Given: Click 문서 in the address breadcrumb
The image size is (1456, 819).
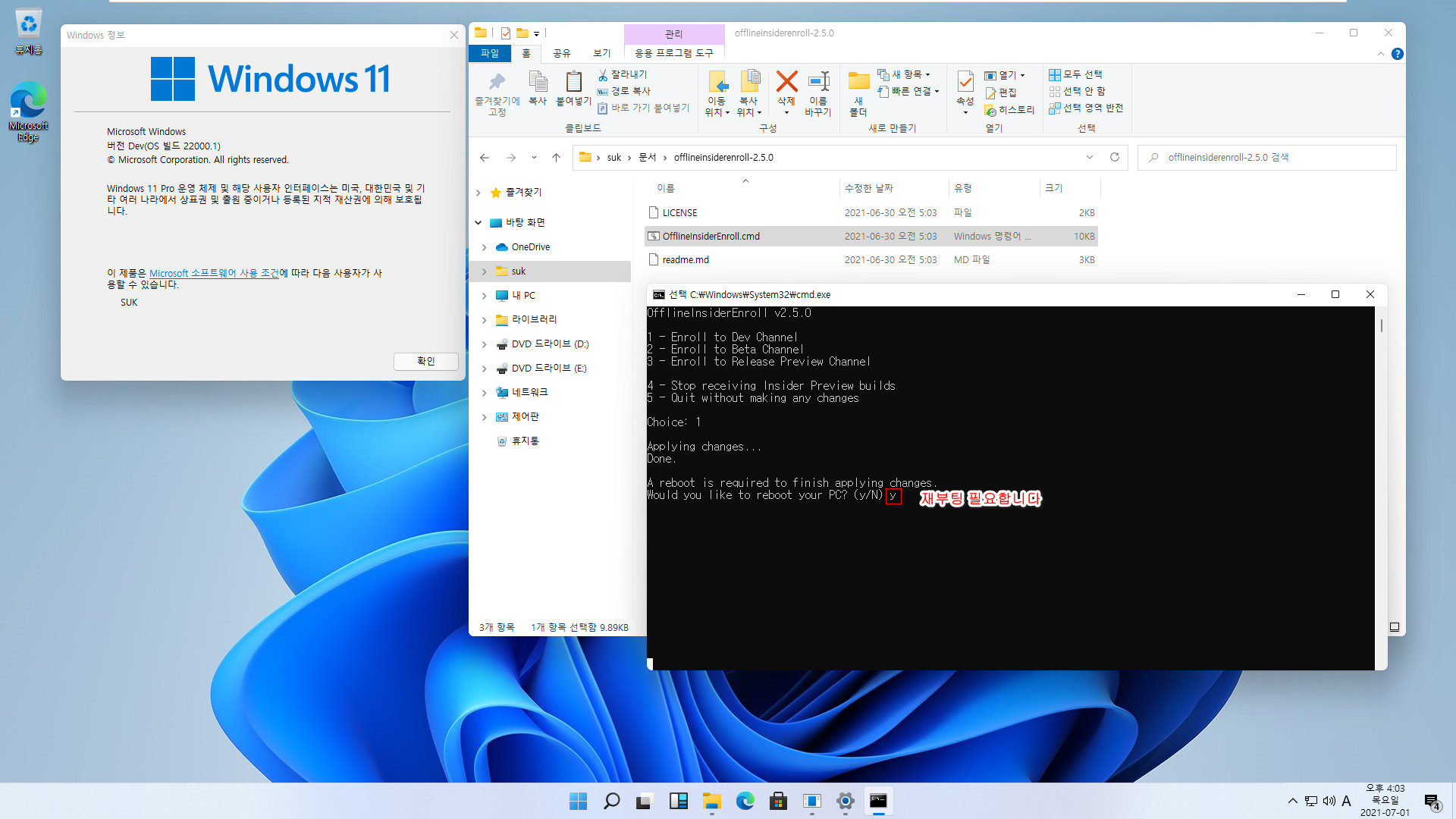Looking at the screenshot, I should pos(647,158).
